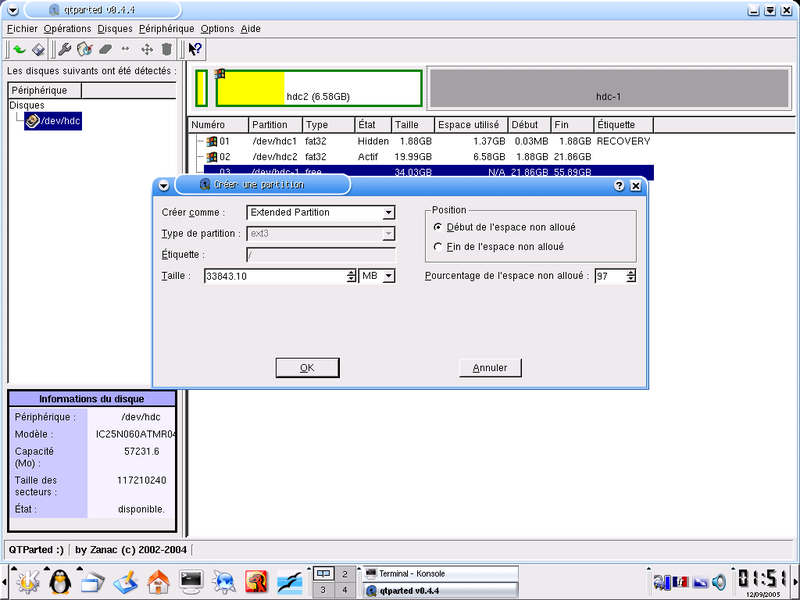Image resolution: width=800 pixels, height=600 pixels.
Task: Click the Commit (floppy disk) toolbar icon
Action: coord(39,49)
